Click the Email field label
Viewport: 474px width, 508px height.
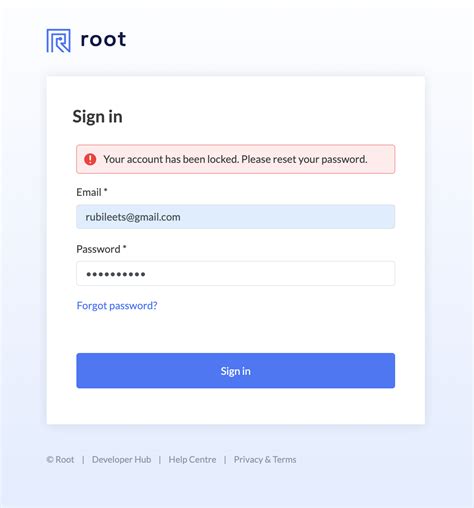89,192
